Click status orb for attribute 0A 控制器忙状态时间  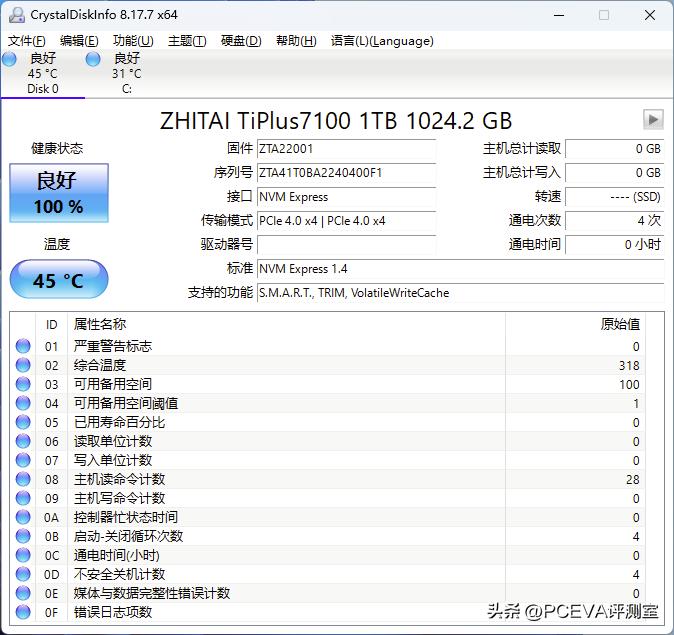pyautogui.click(x=23, y=517)
